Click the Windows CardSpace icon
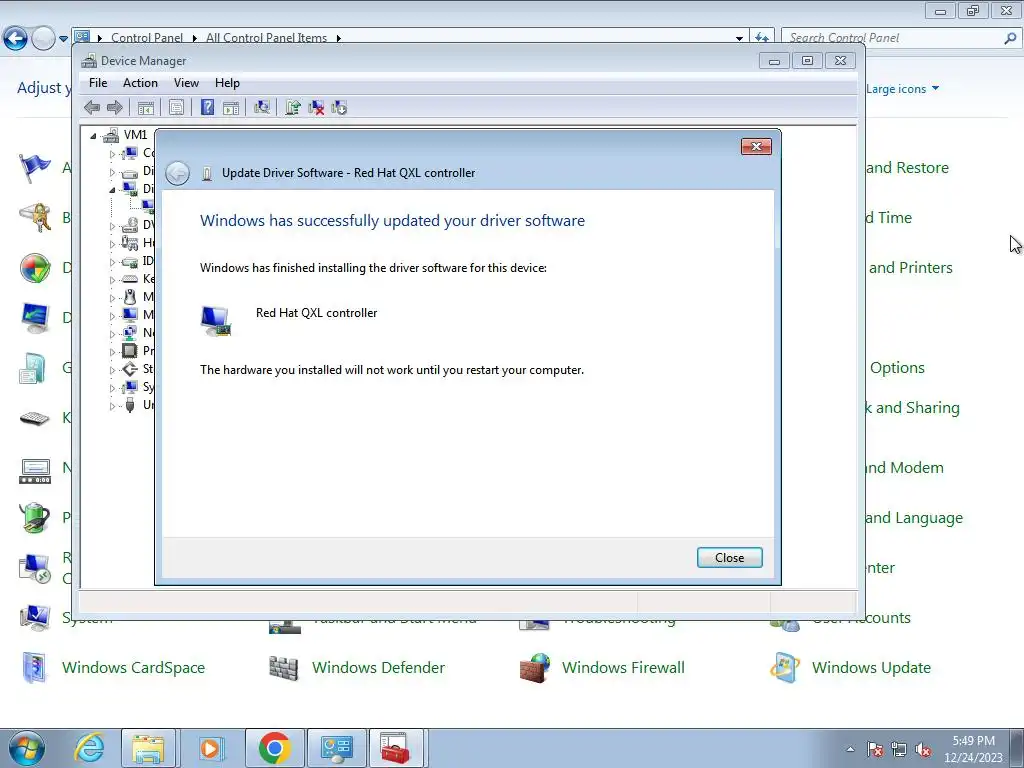Viewport: 1024px width, 768px height. click(35, 667)
